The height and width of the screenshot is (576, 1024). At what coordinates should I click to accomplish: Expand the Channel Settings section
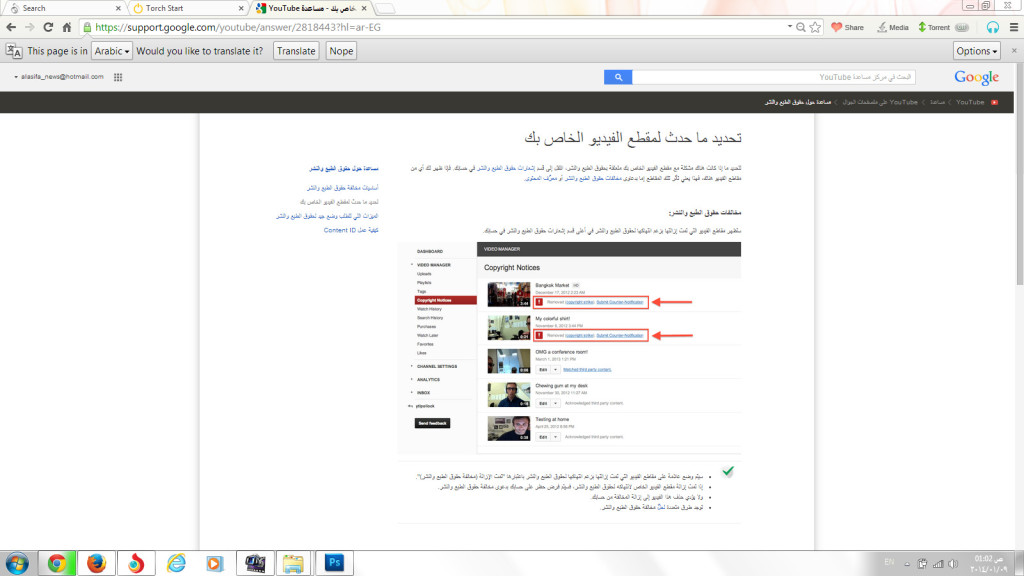click(437, 366)
